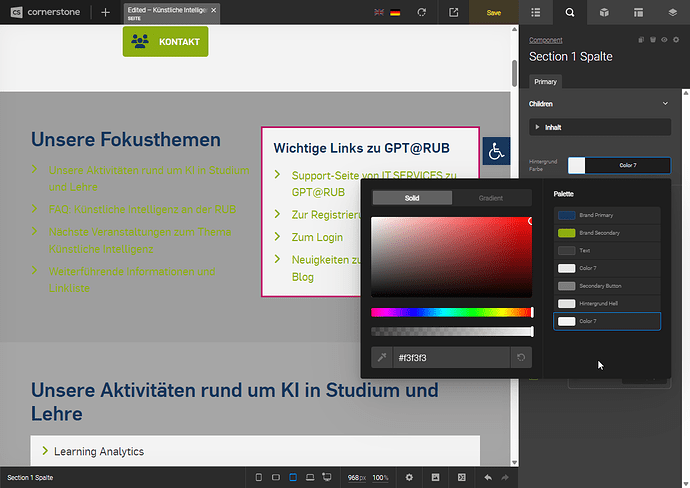Image resolution: width=690 pixels, height=488 pixels.
Task: Close the Edited Künstliche Intelligenz tab
Action: (213, 10)
